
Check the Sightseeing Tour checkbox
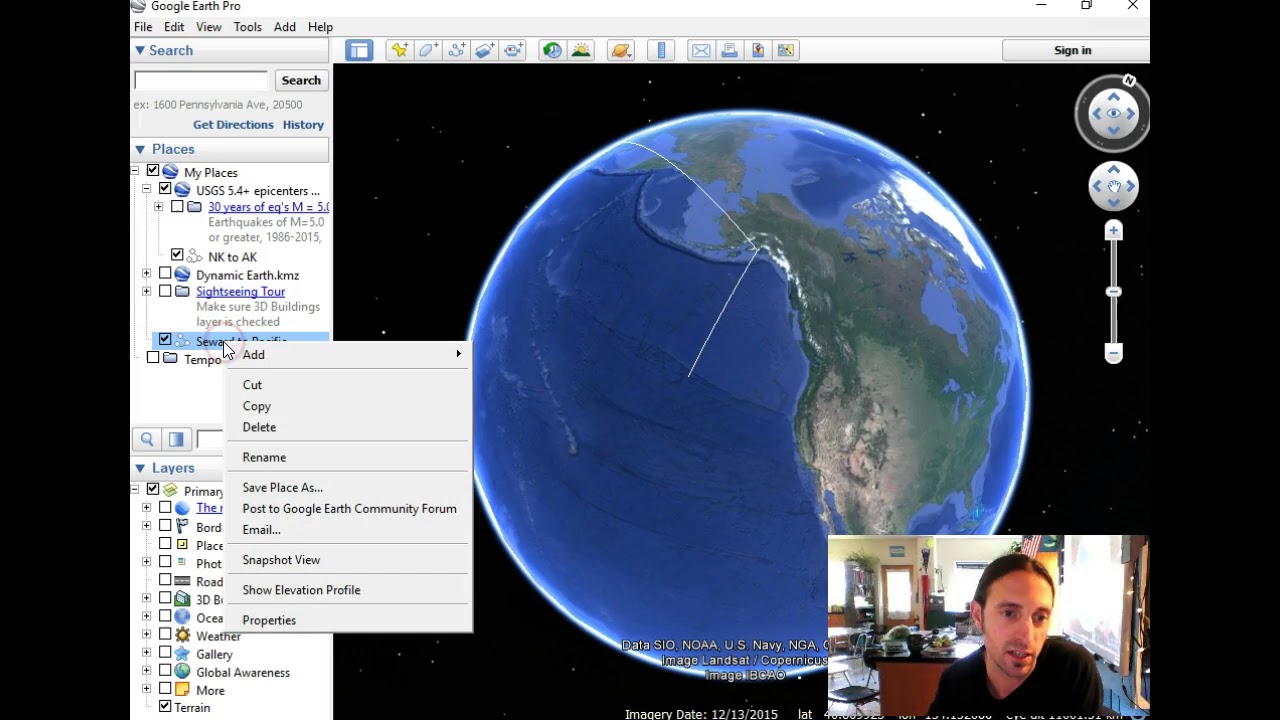coord(165,291)
